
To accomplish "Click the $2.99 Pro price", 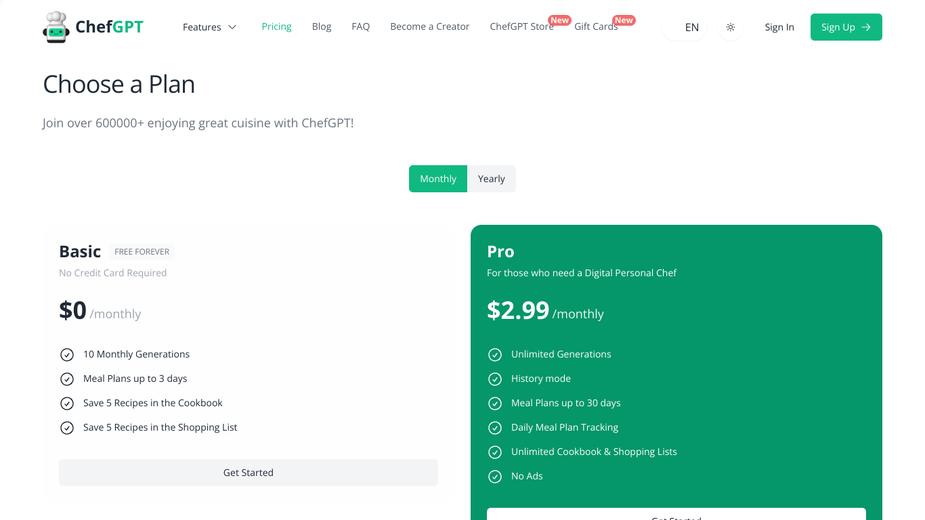I will [518, 310].
